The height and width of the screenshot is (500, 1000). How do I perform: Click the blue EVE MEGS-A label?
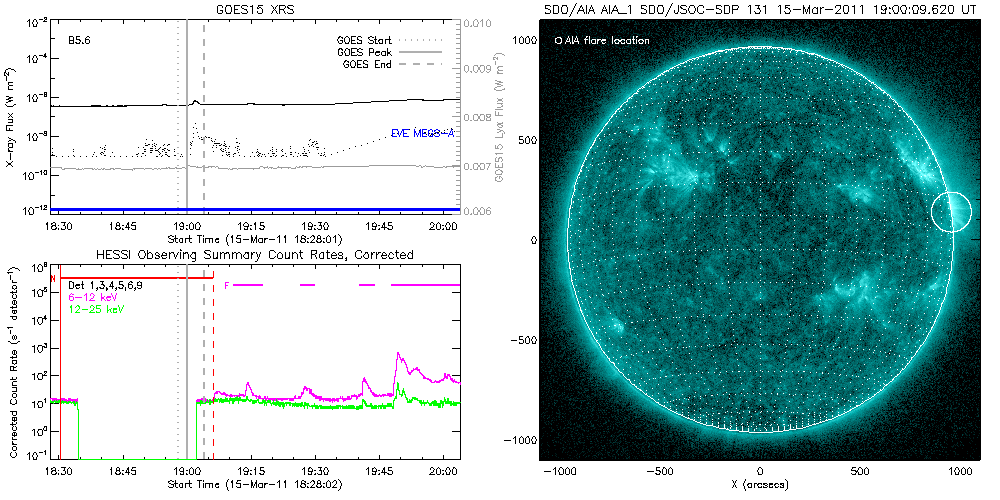pos(421,134)
